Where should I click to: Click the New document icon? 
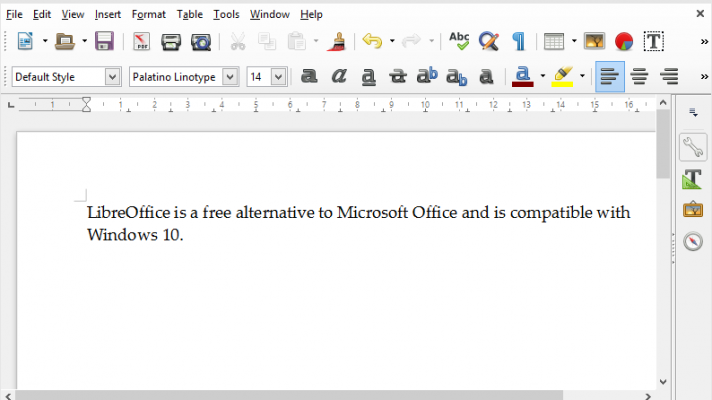click(x=25, y=41)
